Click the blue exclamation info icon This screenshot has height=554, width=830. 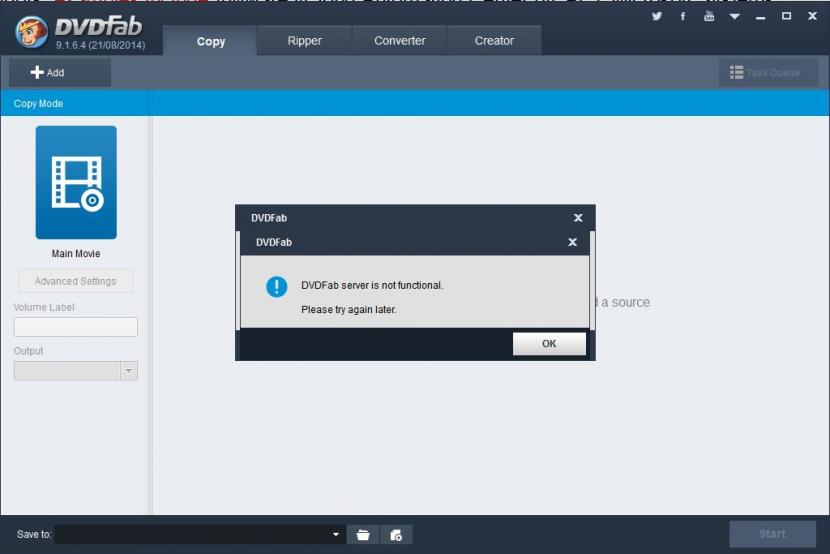pos(276,287)
